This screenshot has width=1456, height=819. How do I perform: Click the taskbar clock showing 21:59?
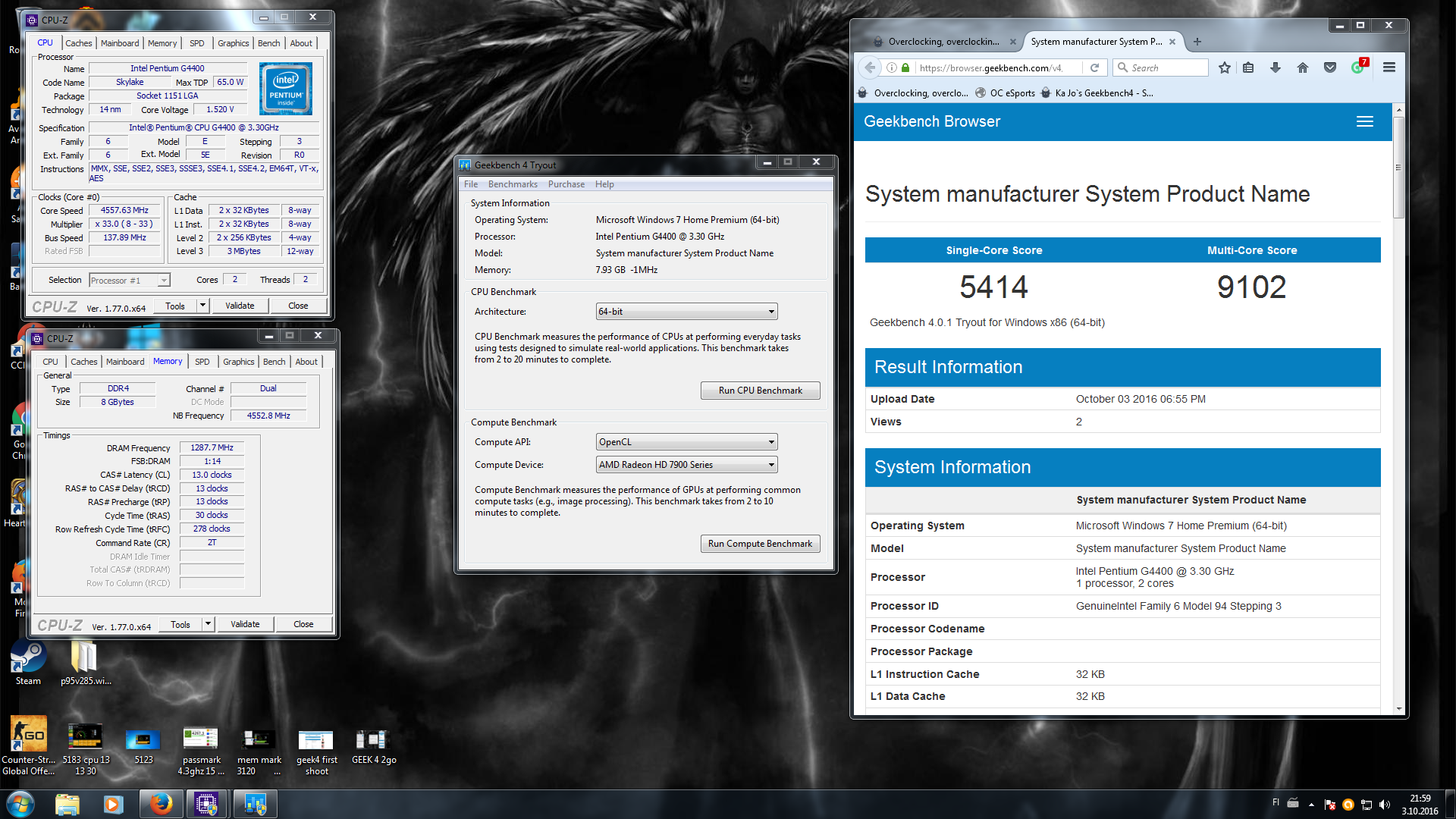tap(1420, 805)
